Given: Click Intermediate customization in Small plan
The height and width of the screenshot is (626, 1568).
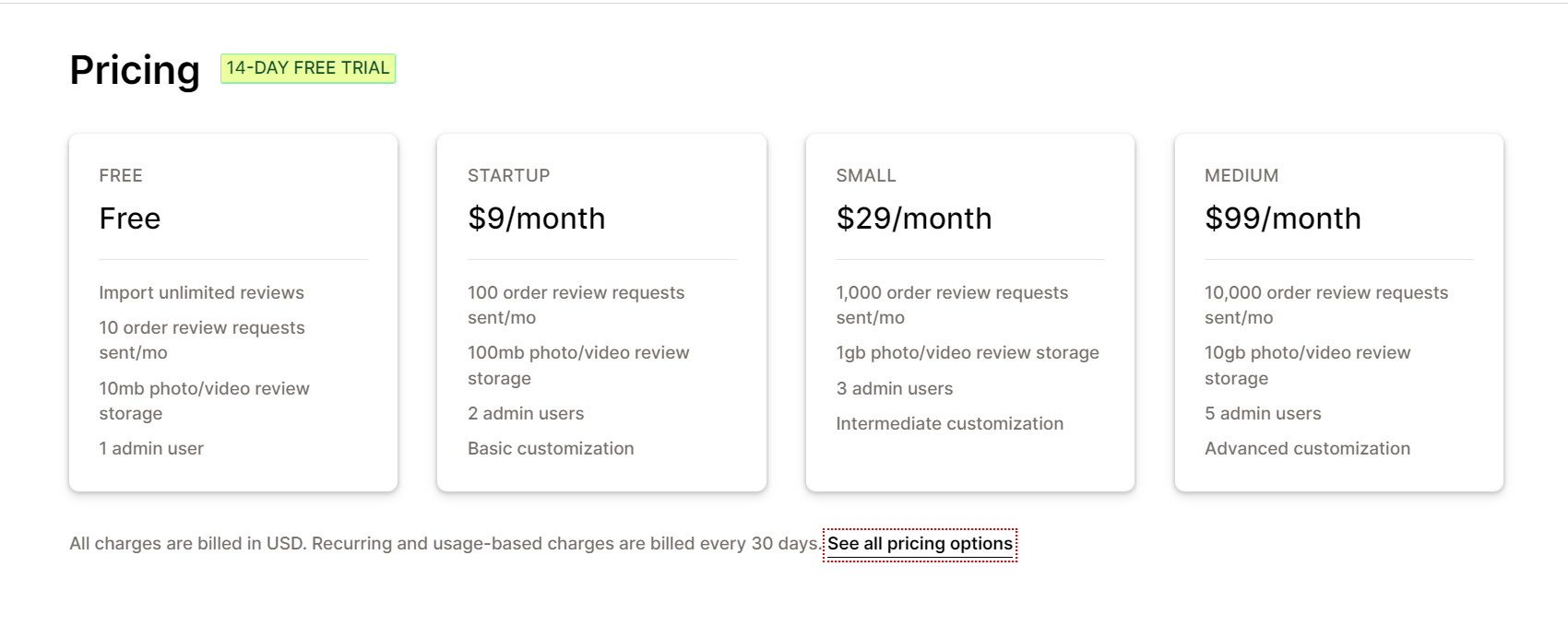Looking at the screenshot, I should tap(949, 423).
